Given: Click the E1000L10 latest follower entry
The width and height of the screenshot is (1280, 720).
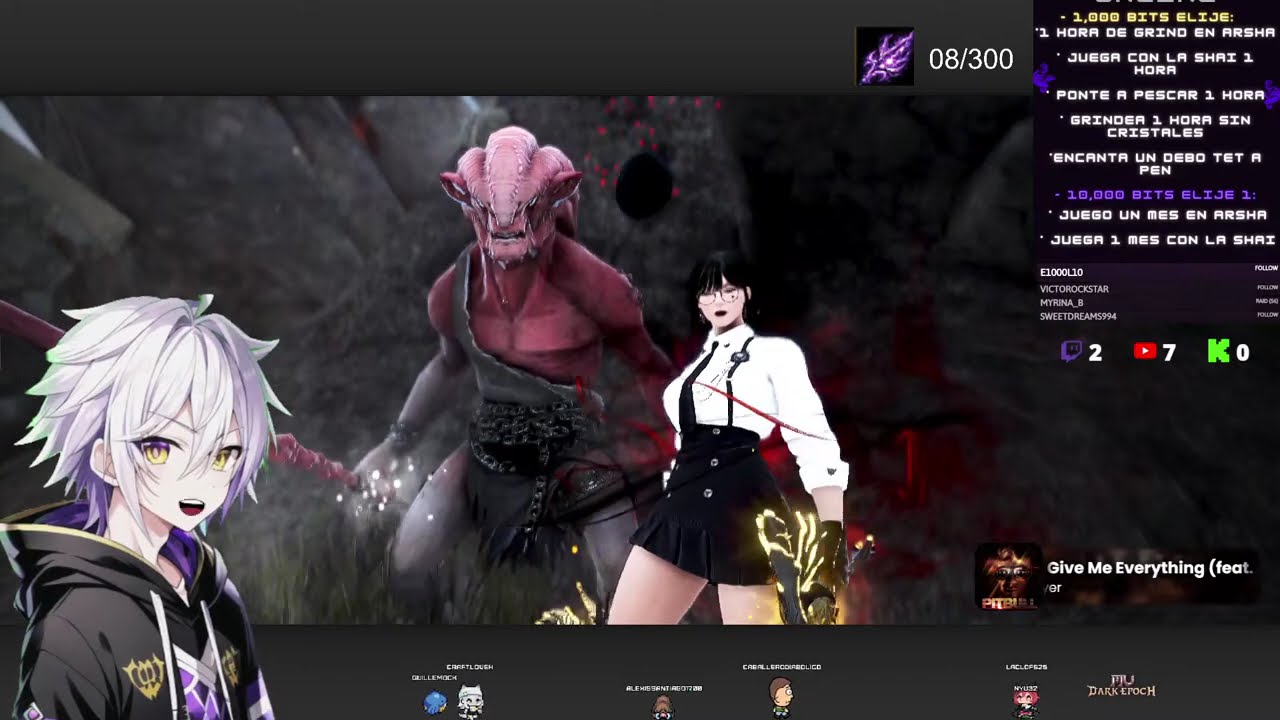Looking at the screenshot, I should [x=1159, y=272].
